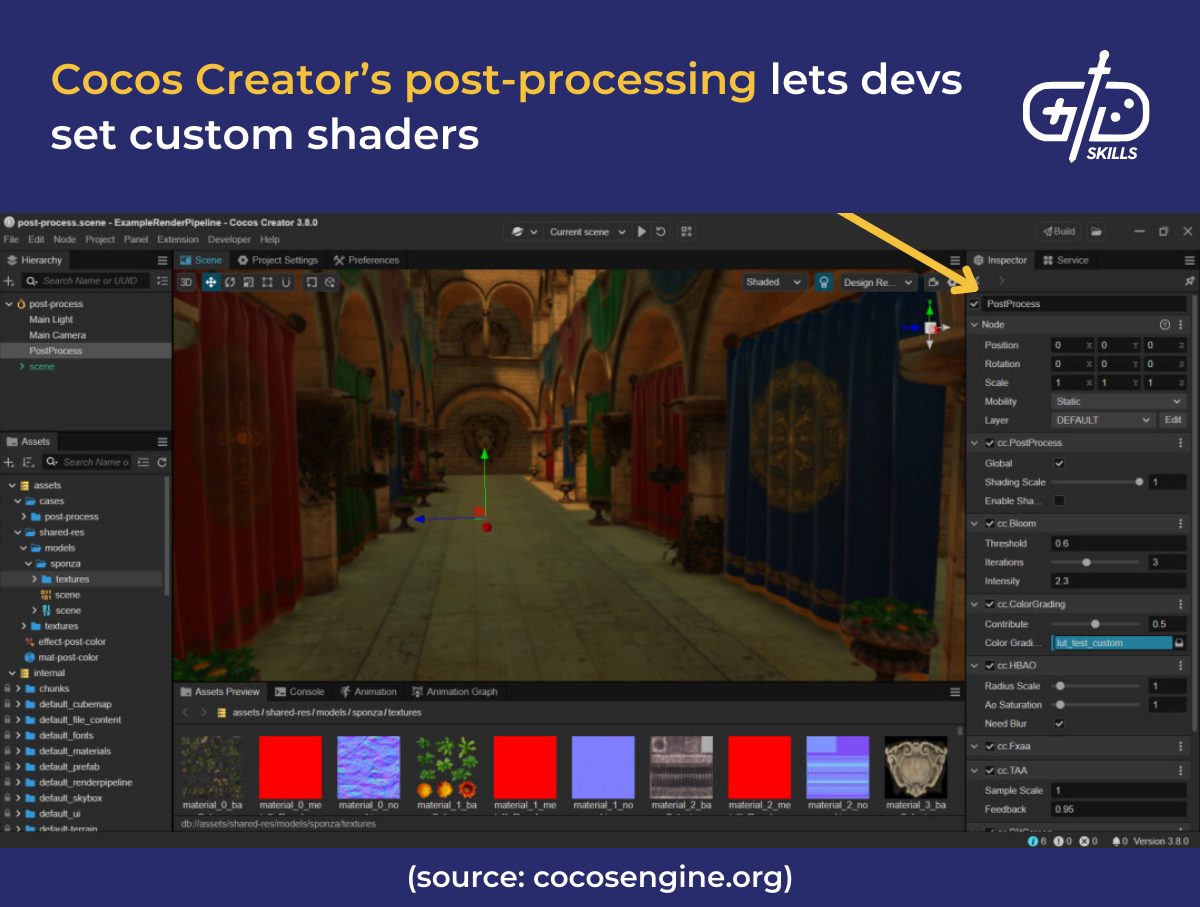Select the material_1_ba texture thumbnail
The height and width of the screenshot is (907, 1200).
pyautogui.click(x=447, y=771)
